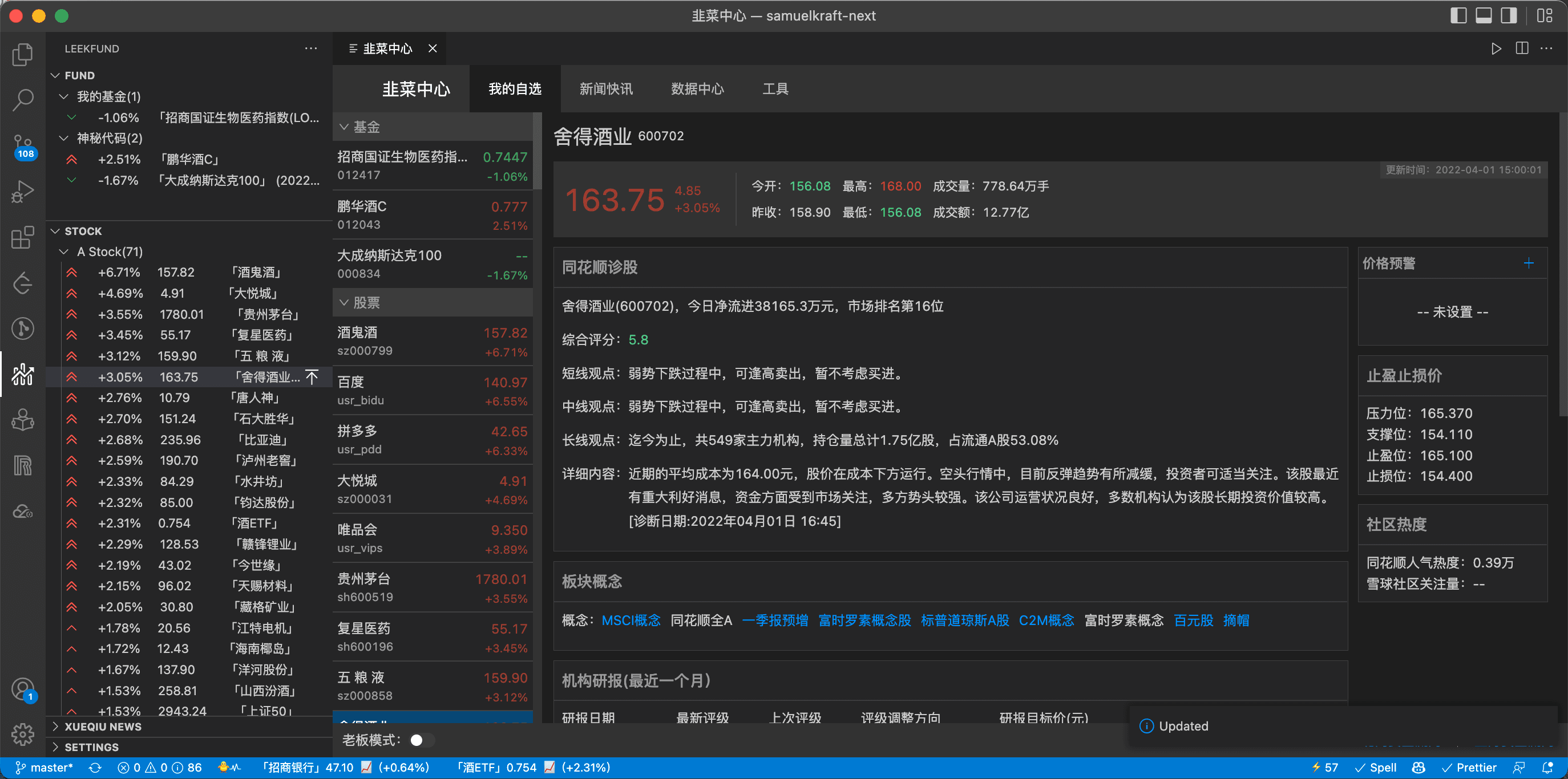Click the Run play icon in editor toolbar
1568x779 pixels.
tap(1496, 48)
